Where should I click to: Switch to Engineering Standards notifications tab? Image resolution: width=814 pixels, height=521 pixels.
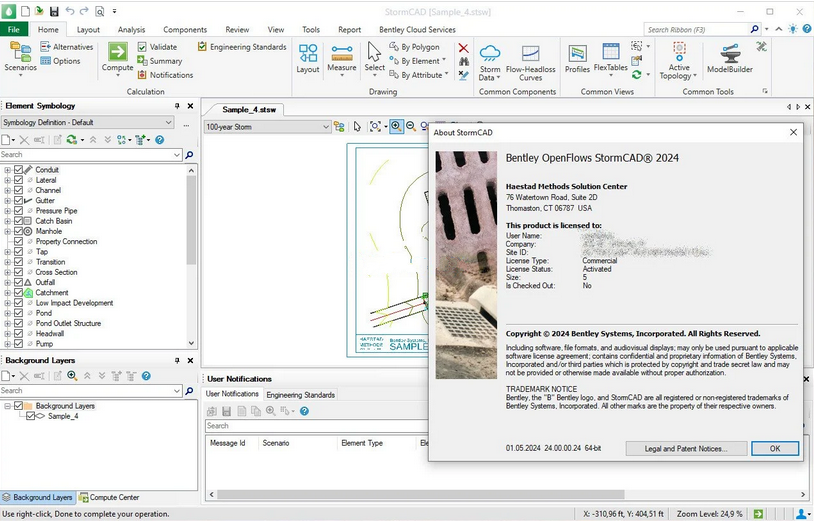pyautogui.click(x=301, y=395)
